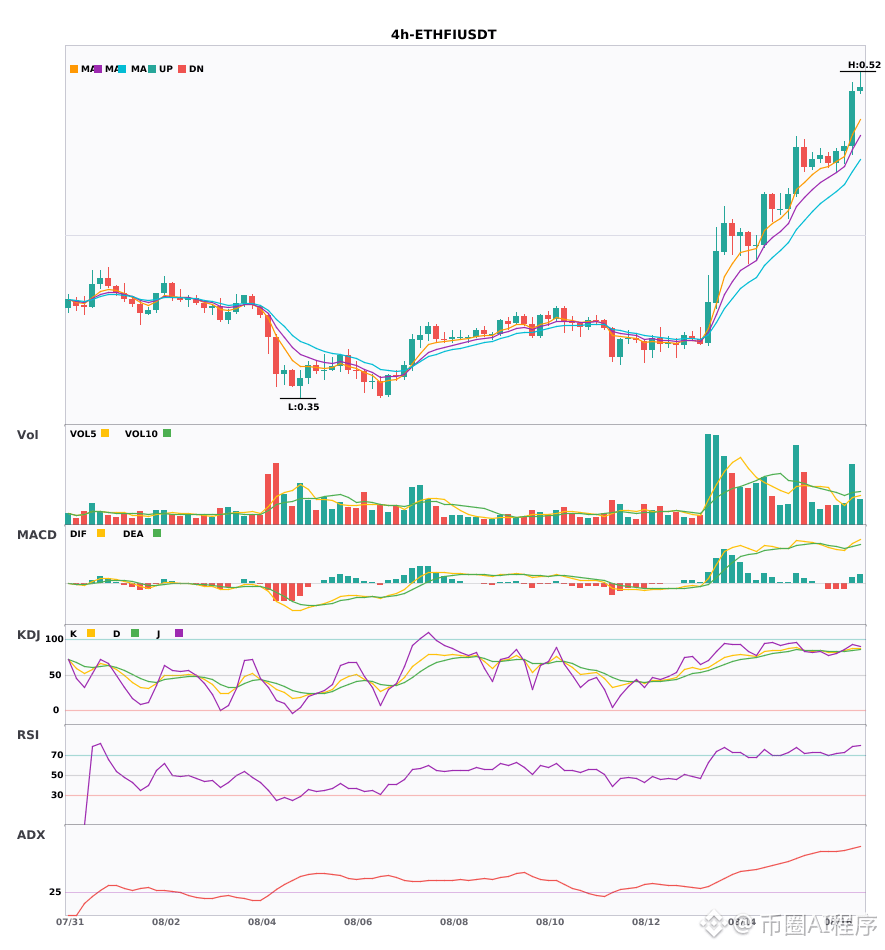
Task: Select the Vol panel label
Action: pyautogui.click(x=27, y=435)
